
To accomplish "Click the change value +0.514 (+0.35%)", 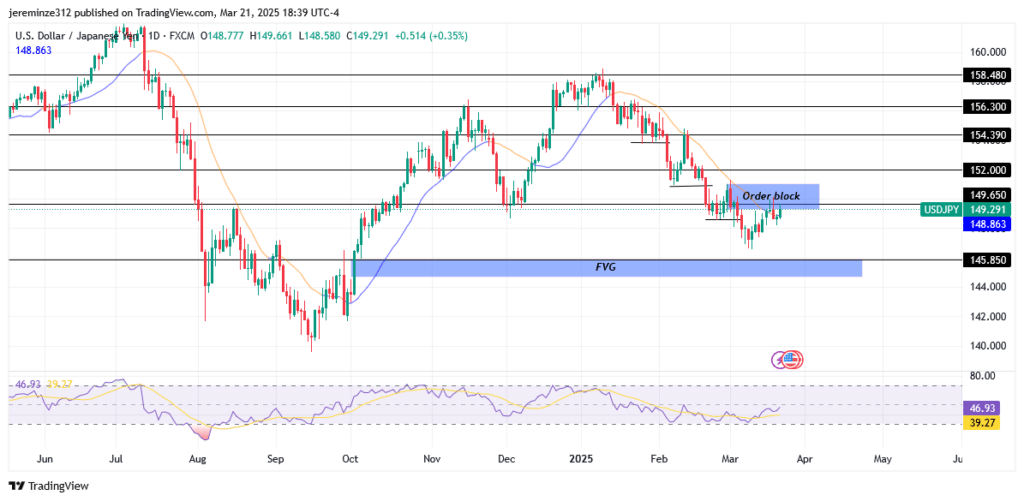I will [434, 37].
